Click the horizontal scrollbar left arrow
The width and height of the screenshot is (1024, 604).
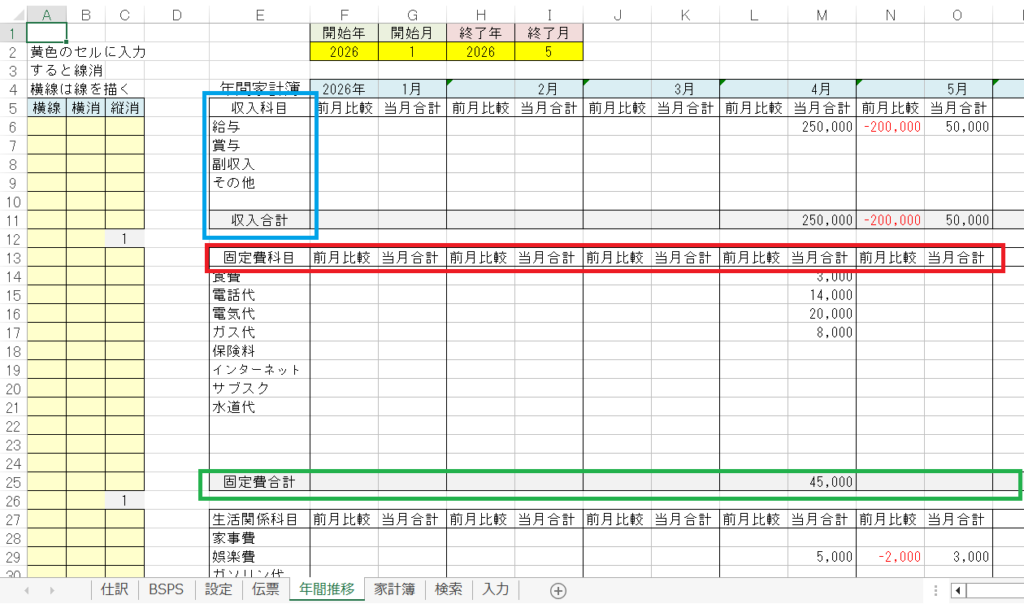tap(958, 591)
